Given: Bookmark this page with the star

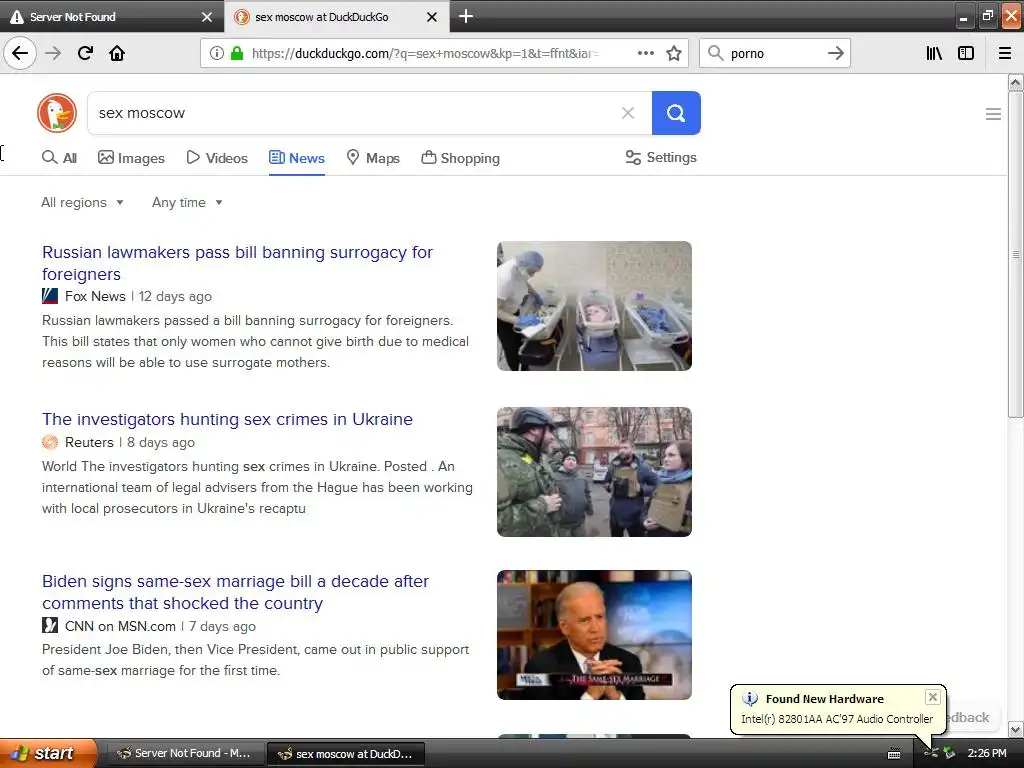Looking at the screenshot, I should coord(674,53).
